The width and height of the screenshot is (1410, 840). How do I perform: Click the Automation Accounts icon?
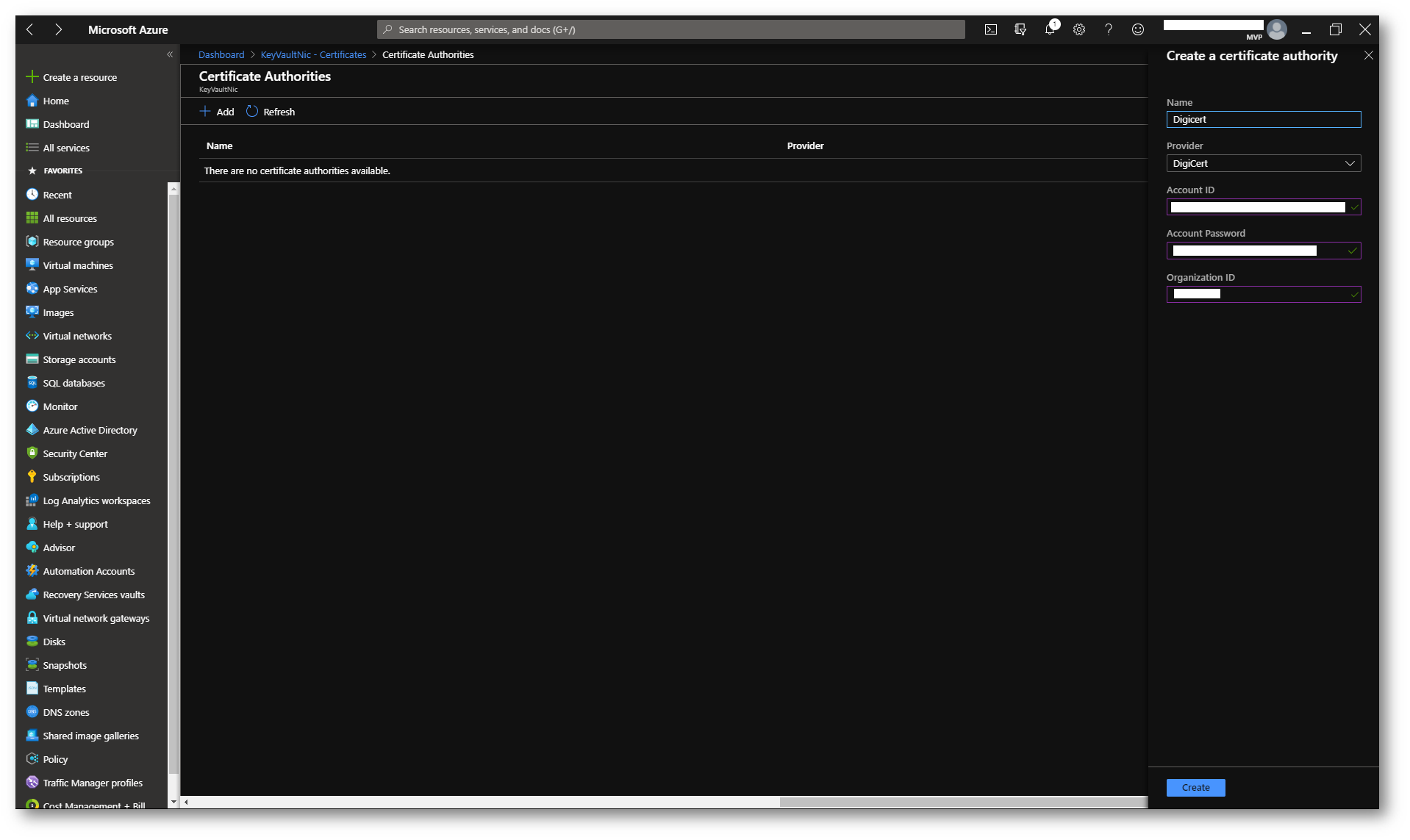click(32, 571)
